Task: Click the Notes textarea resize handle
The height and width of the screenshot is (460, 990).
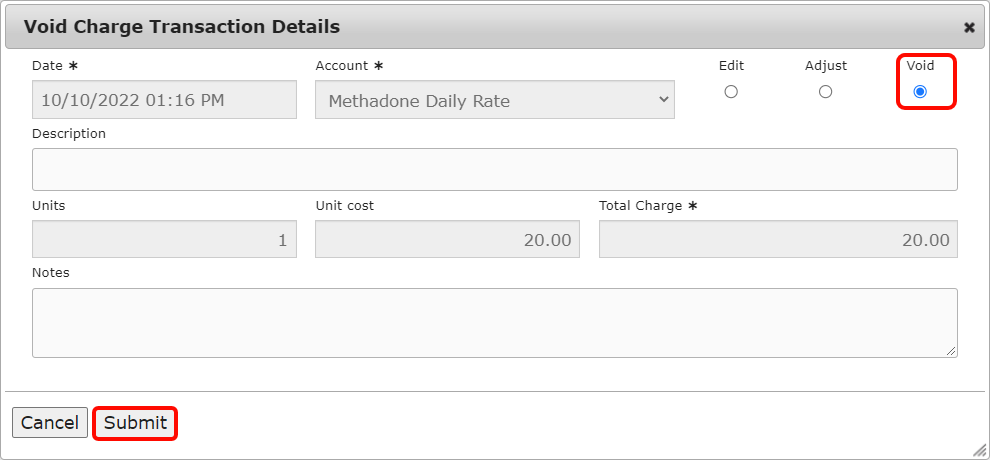Action: pyautogui.click(x=951, y=351)
